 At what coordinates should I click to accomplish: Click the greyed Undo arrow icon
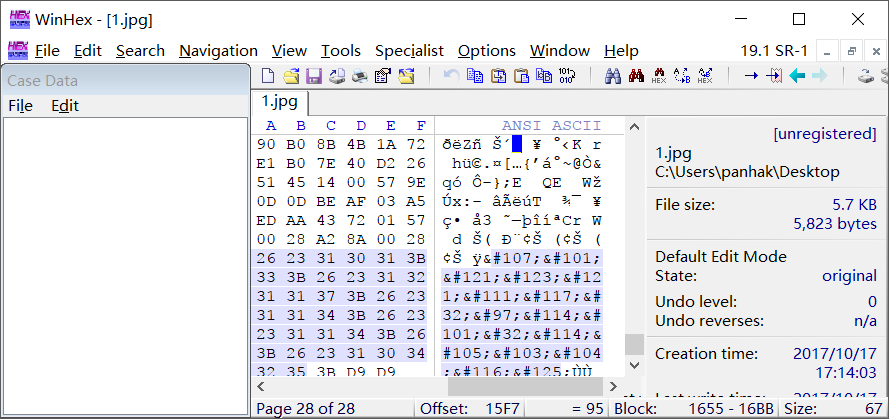click(451, 75)
